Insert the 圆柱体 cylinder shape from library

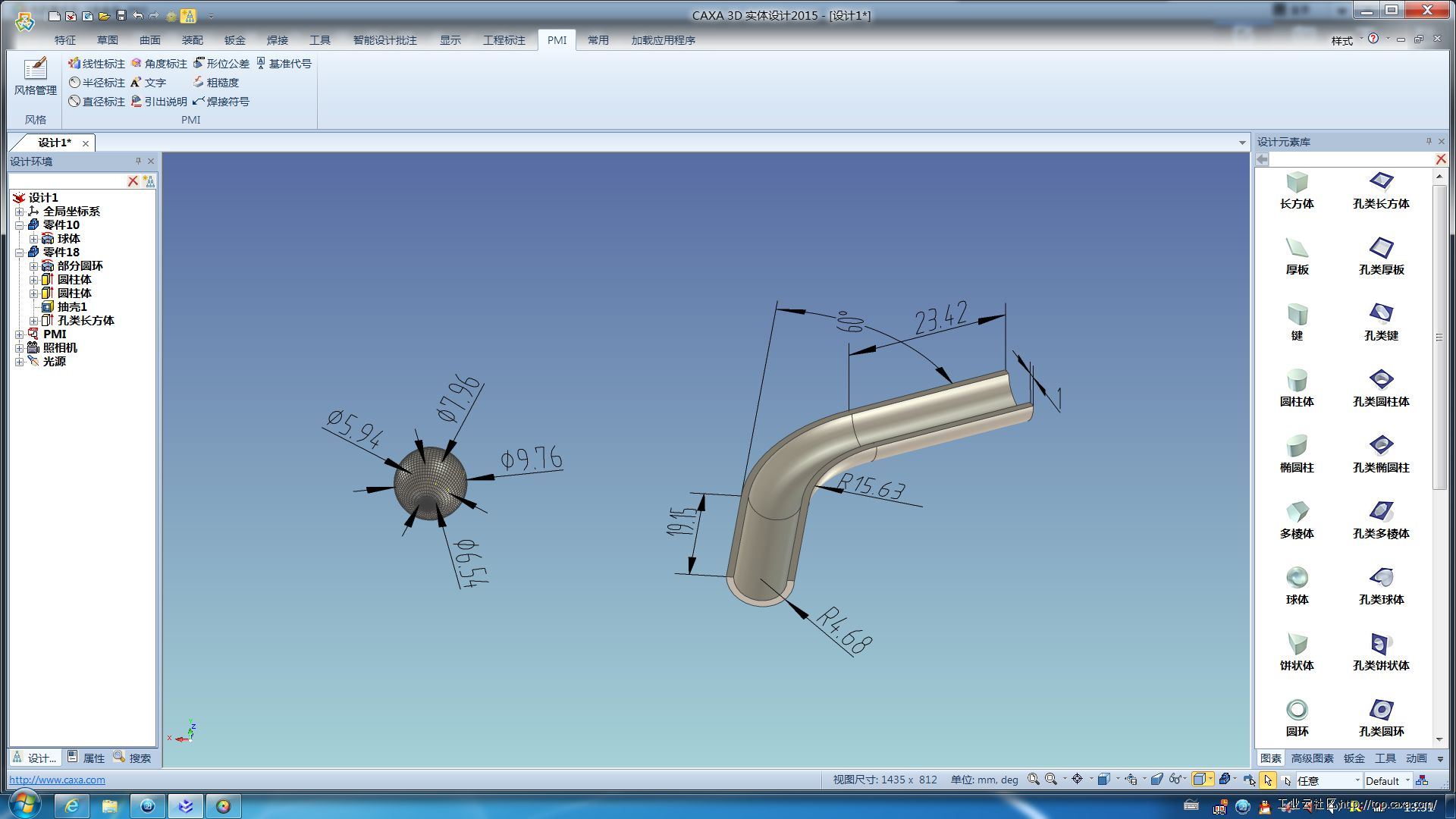pos(1297,388)
